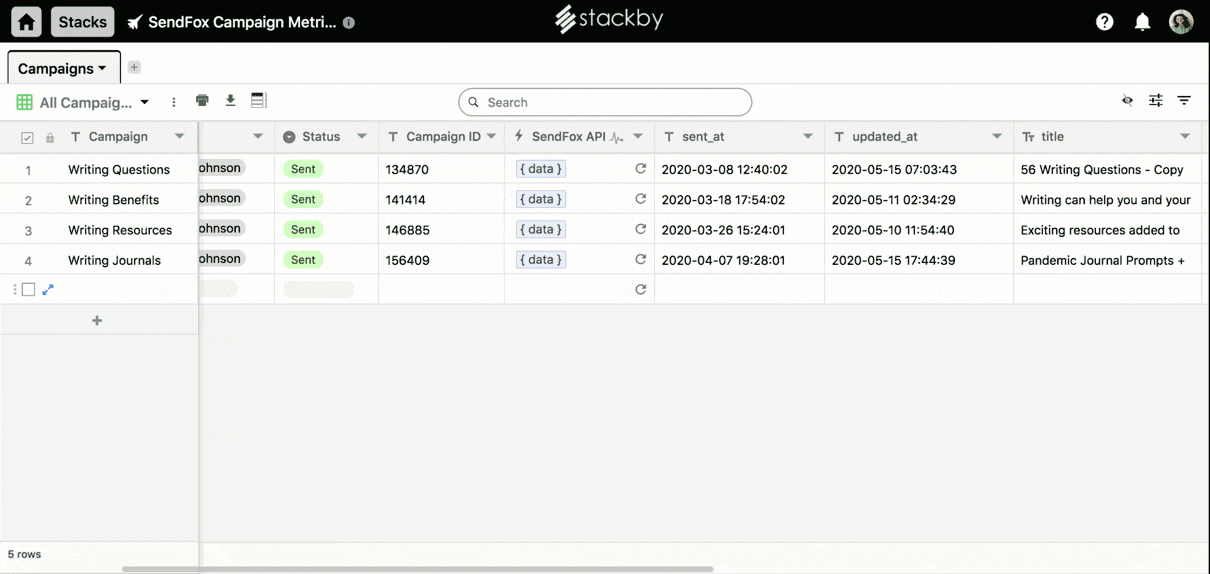
Task: Open the Help question mark icon
Action: (x=1104, y=22)
